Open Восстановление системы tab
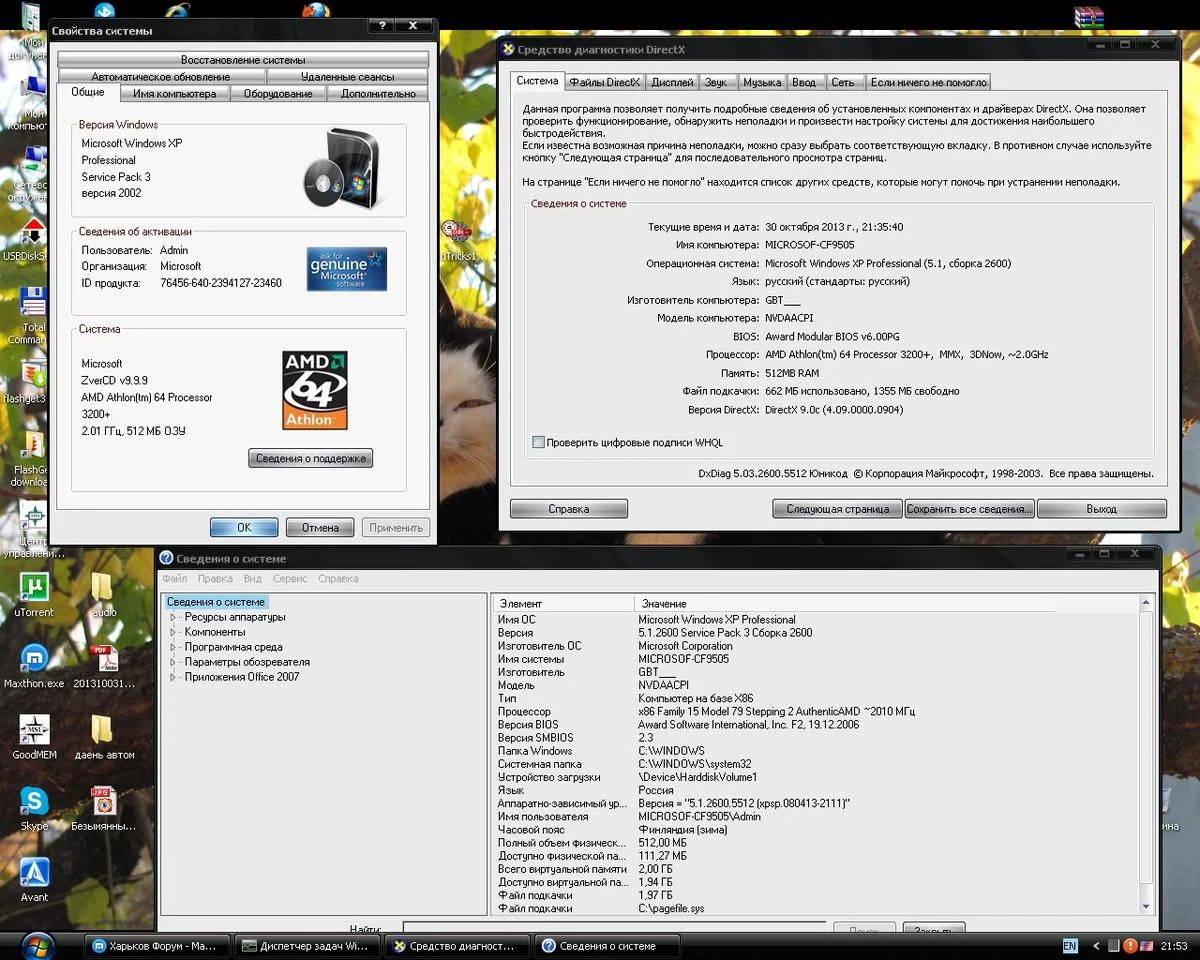1200x960 pixels. point(243,60)
